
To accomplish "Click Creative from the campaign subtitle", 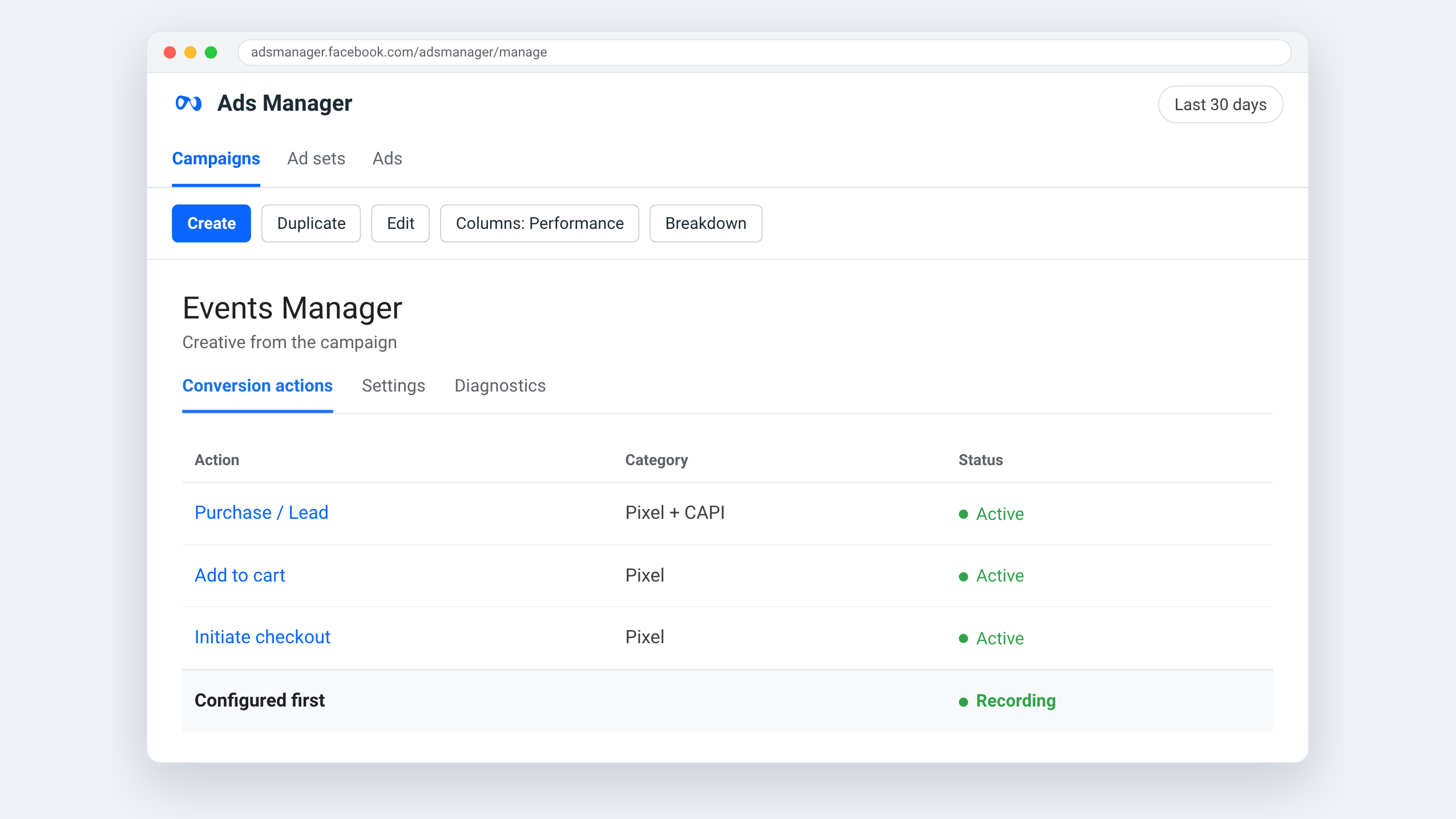I will click(289, 342).
